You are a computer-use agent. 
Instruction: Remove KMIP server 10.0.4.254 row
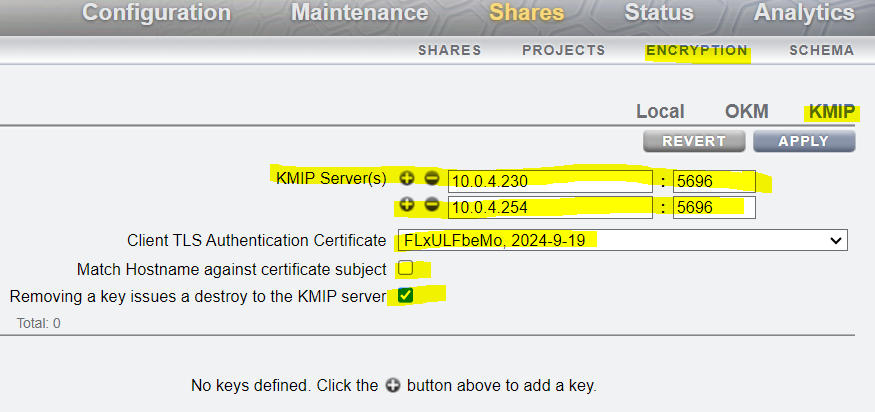[x=432, y=205]
